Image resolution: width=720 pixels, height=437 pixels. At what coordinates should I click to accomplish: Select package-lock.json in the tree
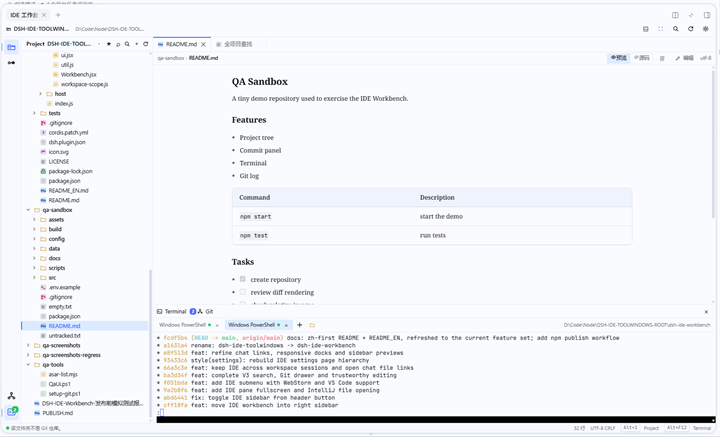click(x=70, y=171)
